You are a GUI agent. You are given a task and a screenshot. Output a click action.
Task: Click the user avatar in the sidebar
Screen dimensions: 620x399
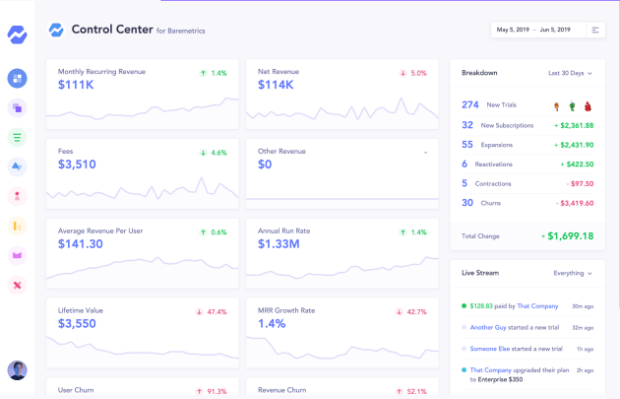coord(17,371)
